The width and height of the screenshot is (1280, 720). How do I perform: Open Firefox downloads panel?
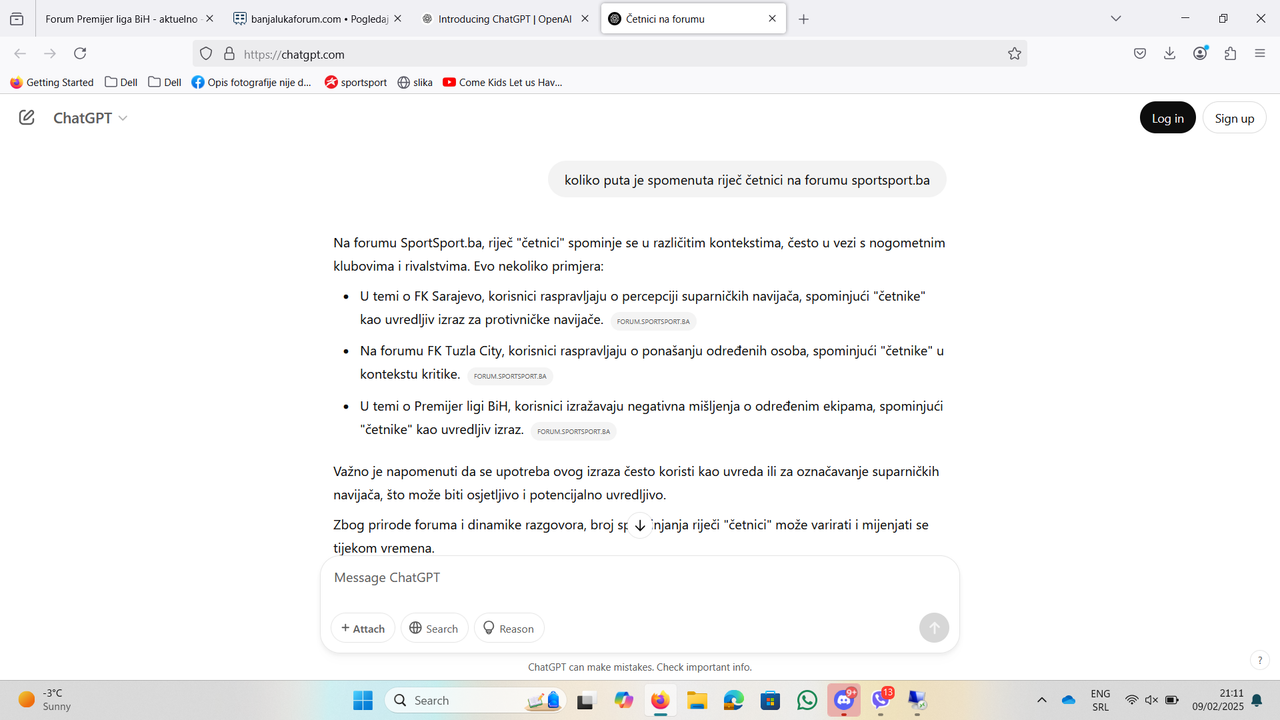[1169, 53]
